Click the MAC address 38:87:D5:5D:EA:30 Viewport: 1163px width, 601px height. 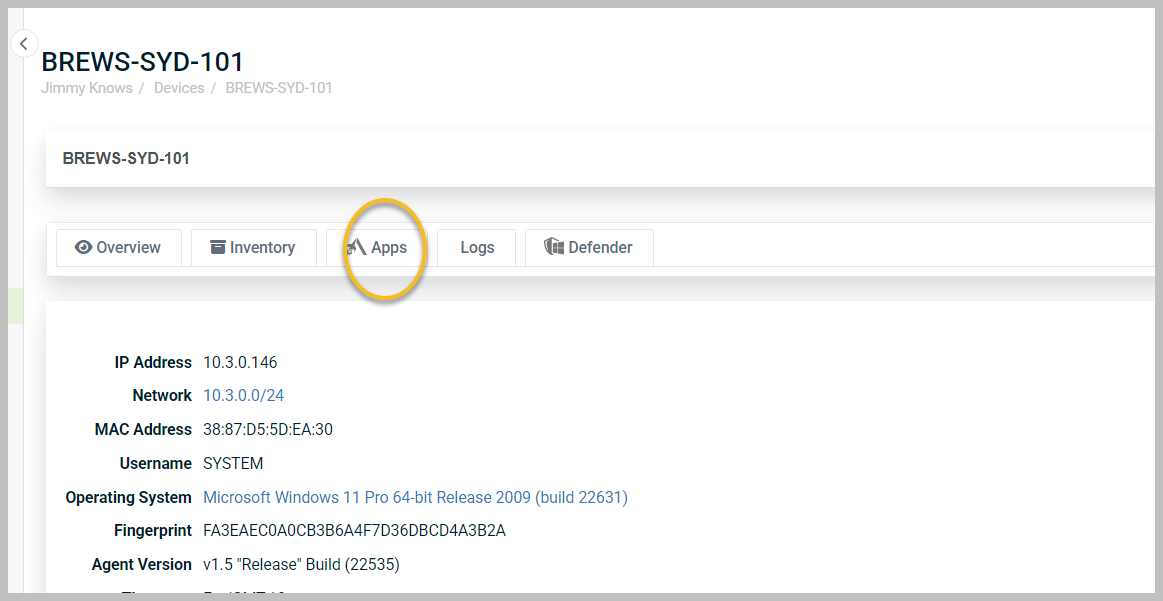coord(268,430)
